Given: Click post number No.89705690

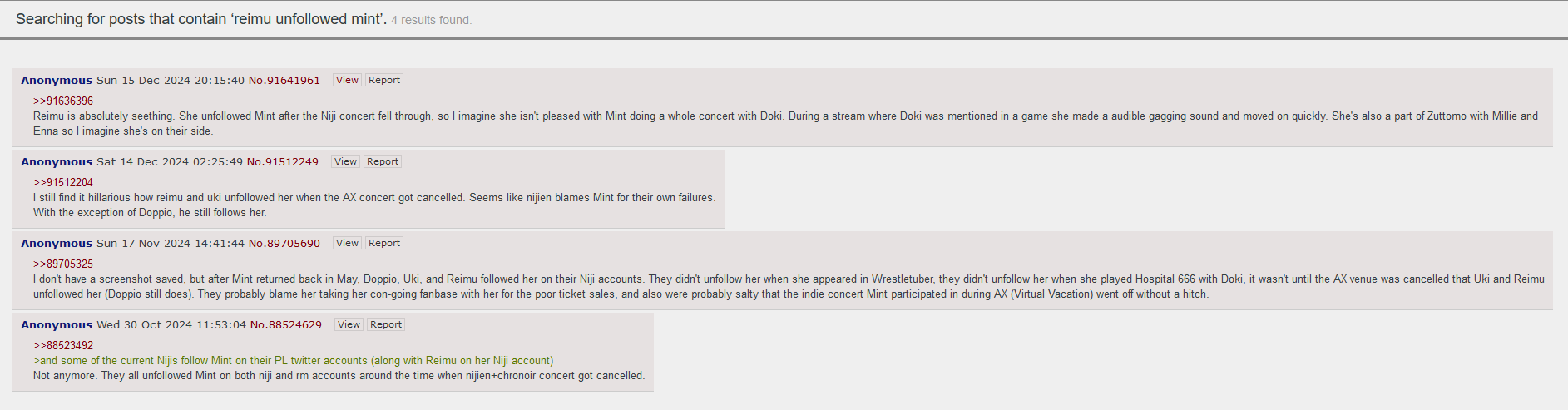Looking at the screenshot, I should (x=284, y=243).
